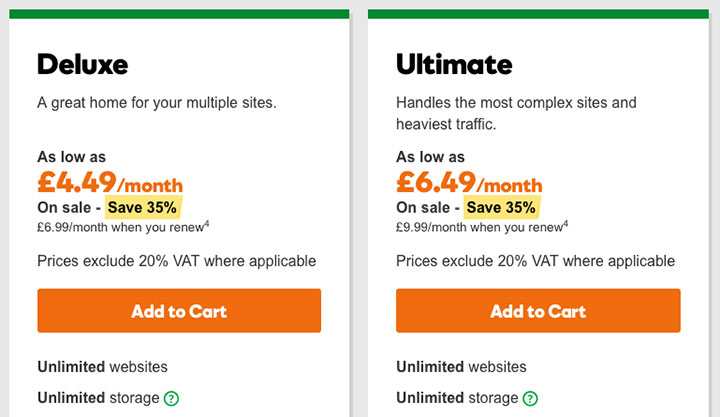Click Unlimited websites under Deluxe

[102, 366]
